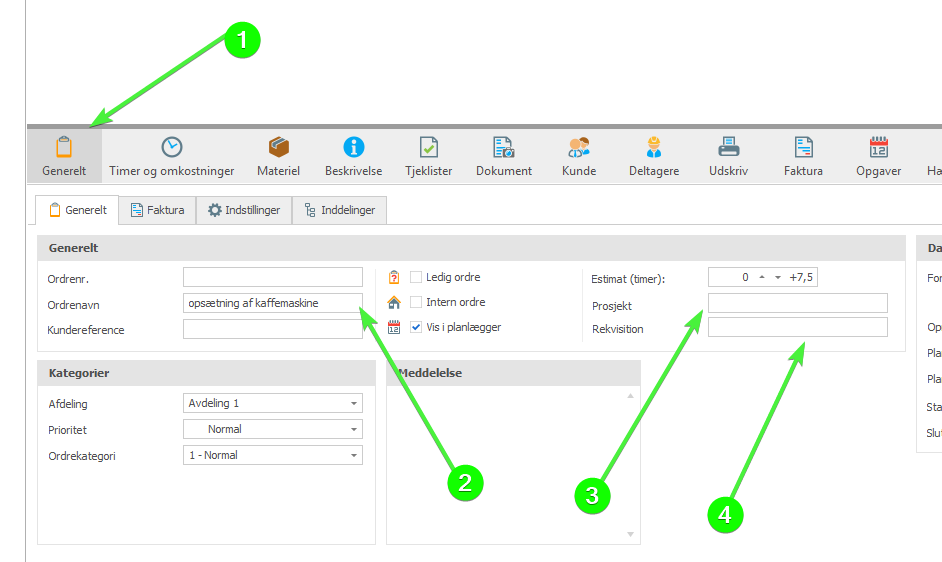Enable the Ledig ordre checkbox
942x562 pixels.
coord(416,277)
